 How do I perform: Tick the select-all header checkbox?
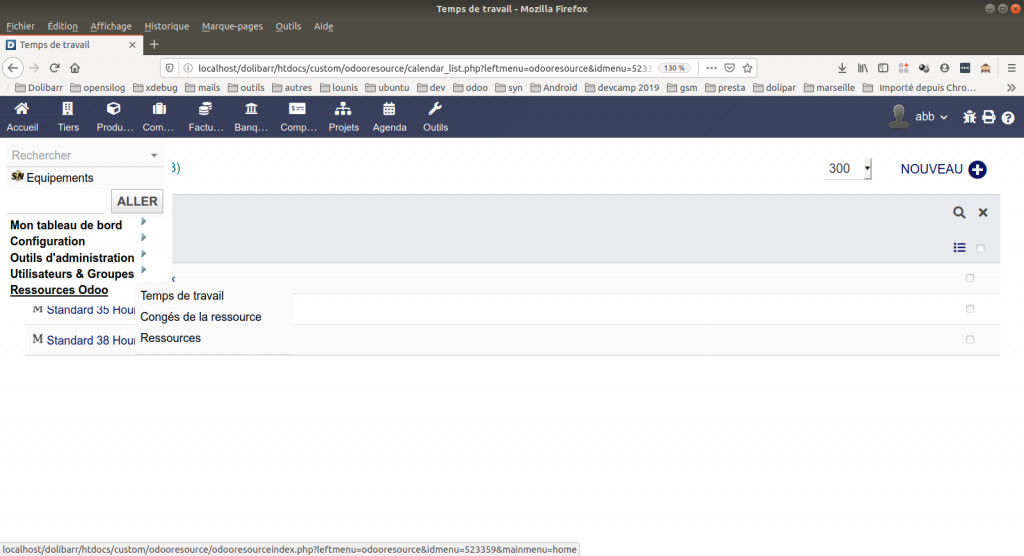click(980, 248)
